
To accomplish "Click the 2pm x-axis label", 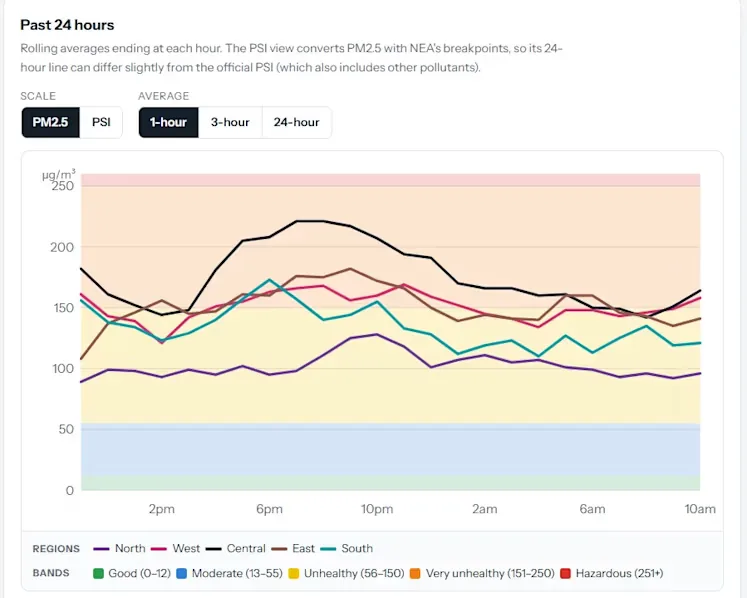I will tap(162, 509).
